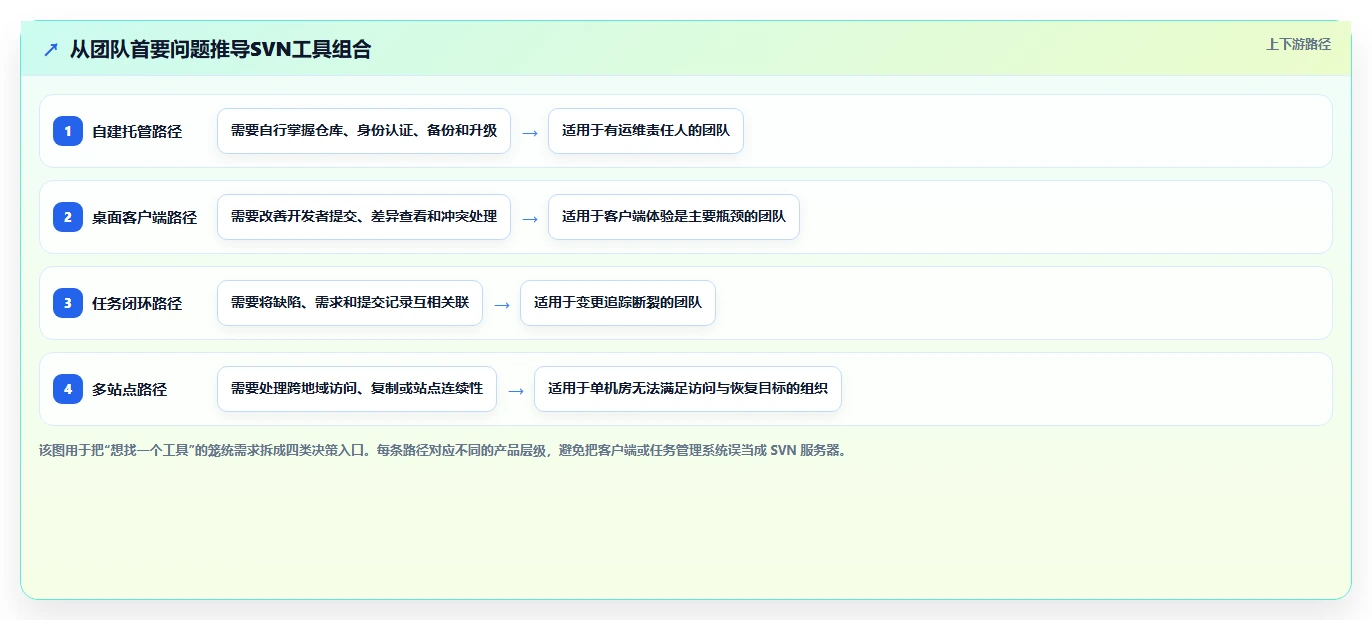Click the heading 从团队首要问题推导SVN工具组合
Image resolution: width=1372 pixels, height=620 pixels.
pos(220,49)
